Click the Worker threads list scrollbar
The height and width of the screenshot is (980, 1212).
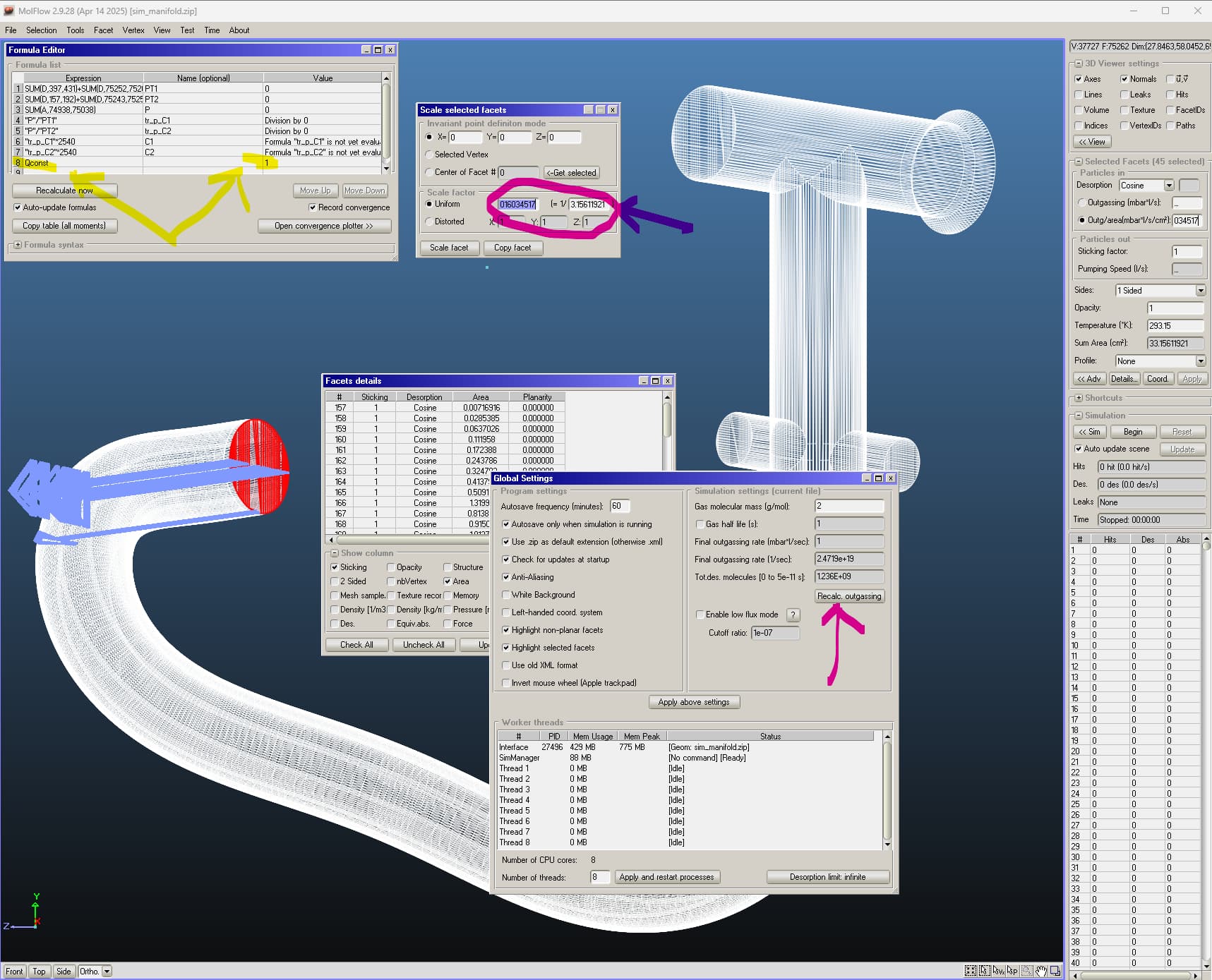[887, 790]
